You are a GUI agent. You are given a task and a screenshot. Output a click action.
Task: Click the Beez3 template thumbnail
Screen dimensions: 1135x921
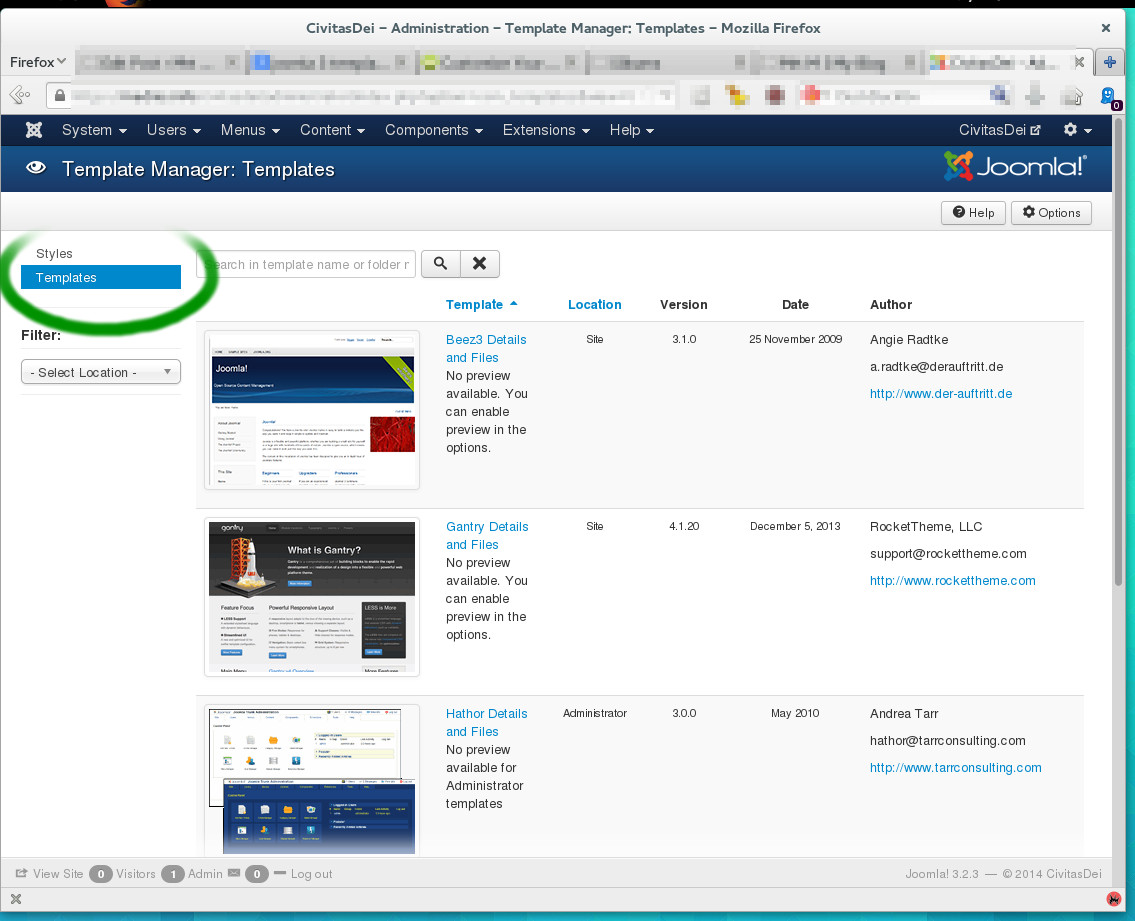(x=312, y=410)
